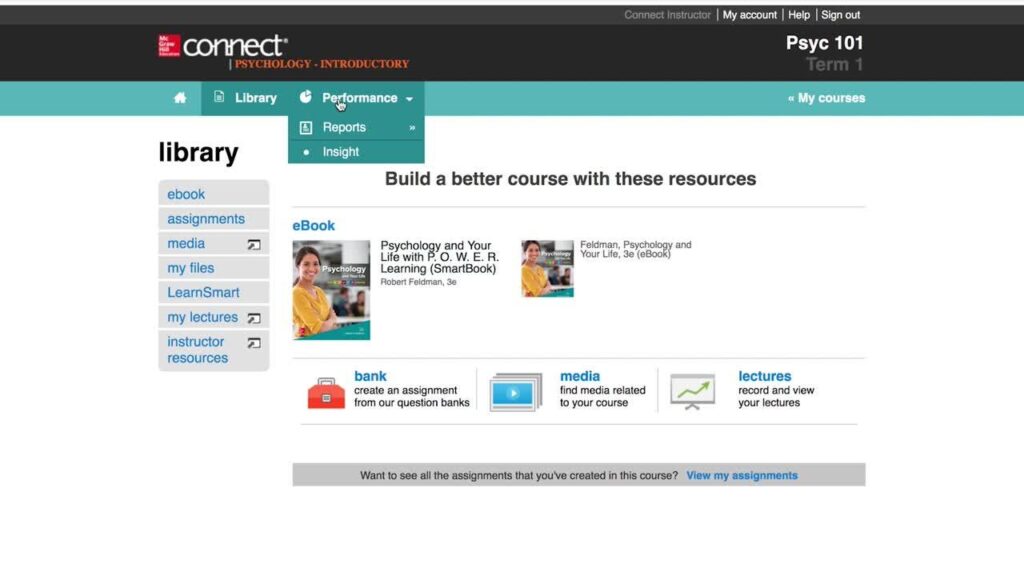1024x576 pixels.
Task: Click Sign out in the top bar
Action: [840, 15]
